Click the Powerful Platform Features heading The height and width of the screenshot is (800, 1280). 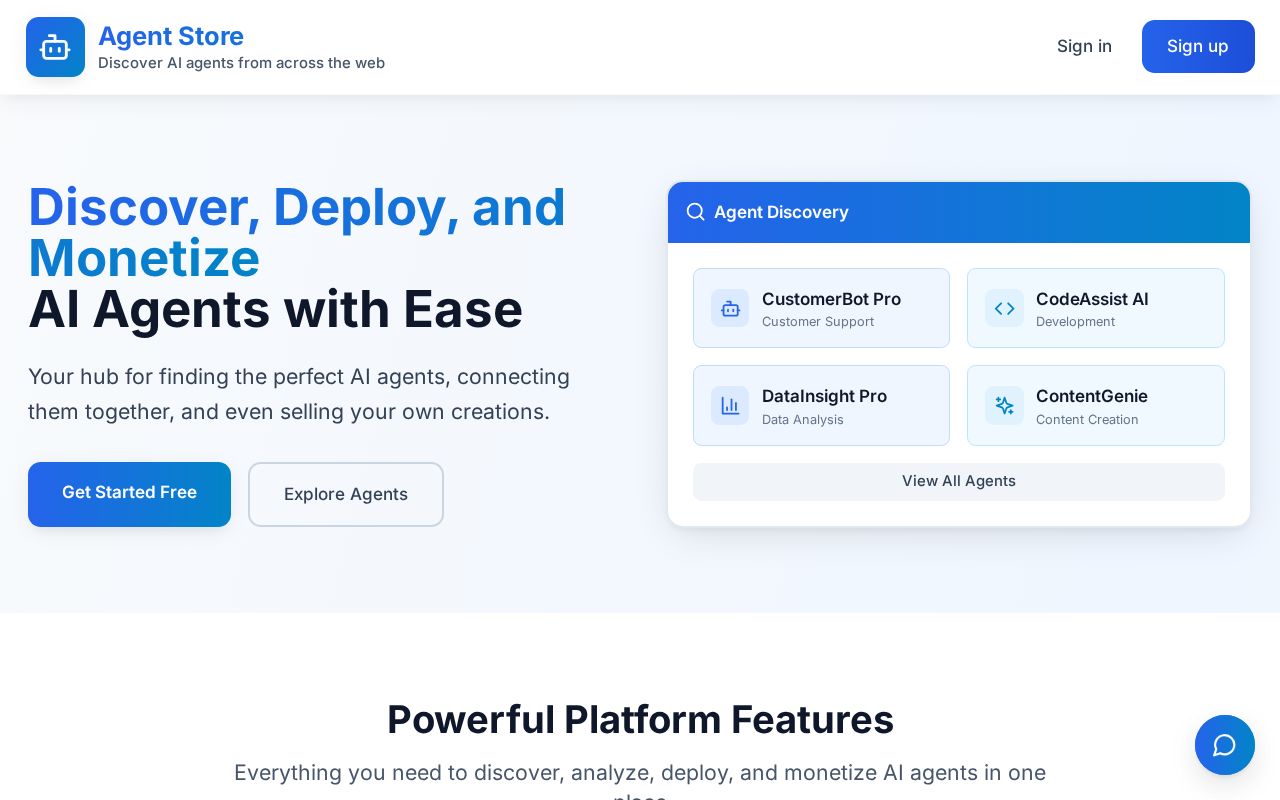640,719
